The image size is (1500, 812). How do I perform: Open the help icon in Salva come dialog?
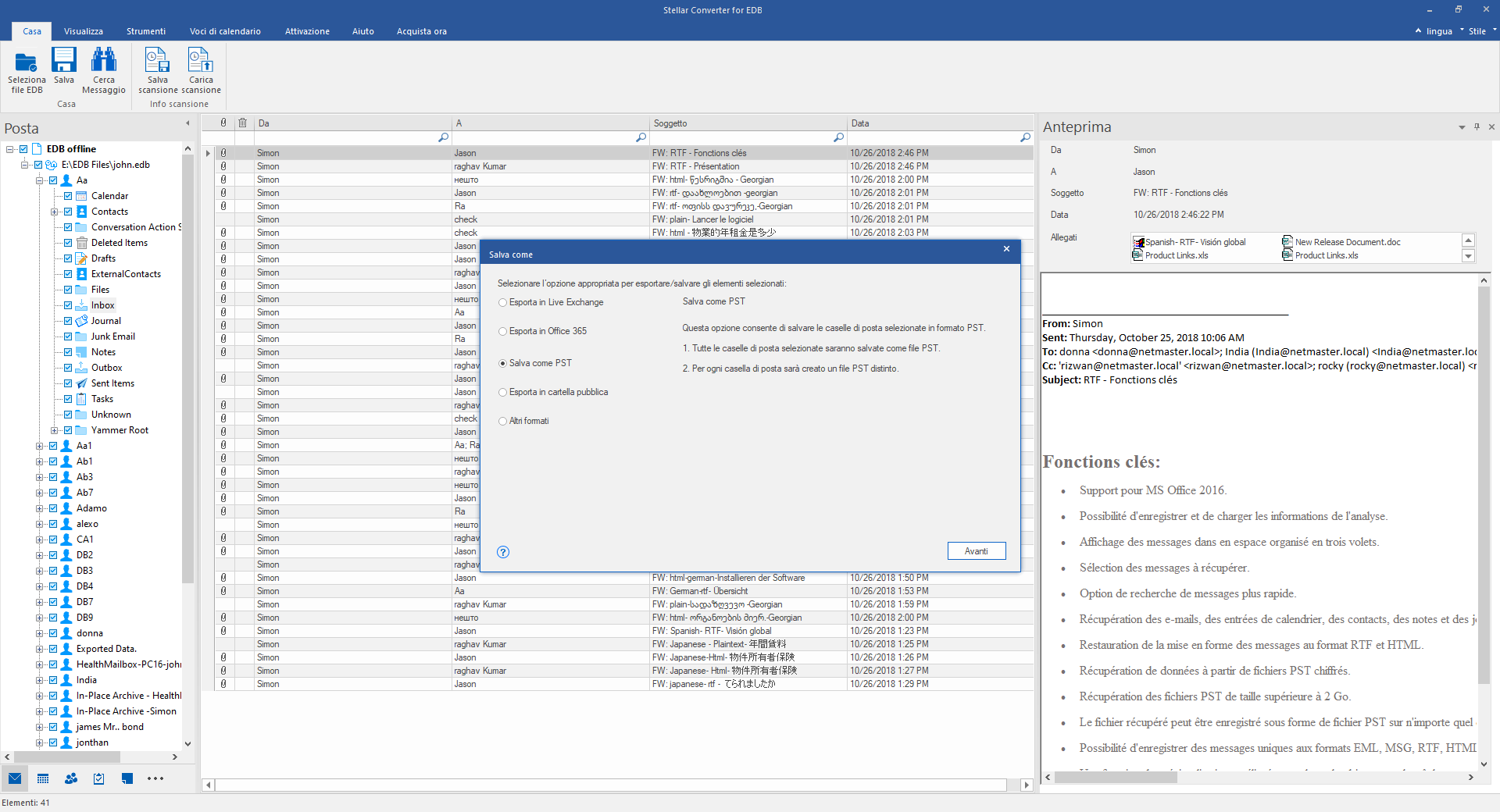tap(503, 552)
